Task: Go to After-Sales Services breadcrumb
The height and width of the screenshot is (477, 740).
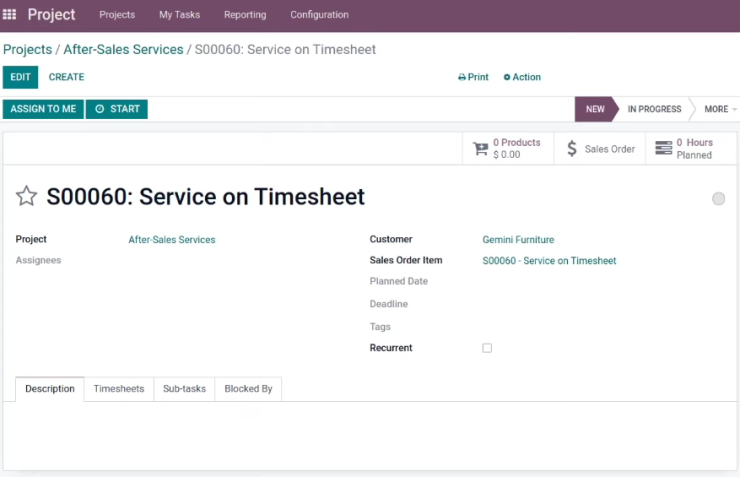Action: point(123,50)
